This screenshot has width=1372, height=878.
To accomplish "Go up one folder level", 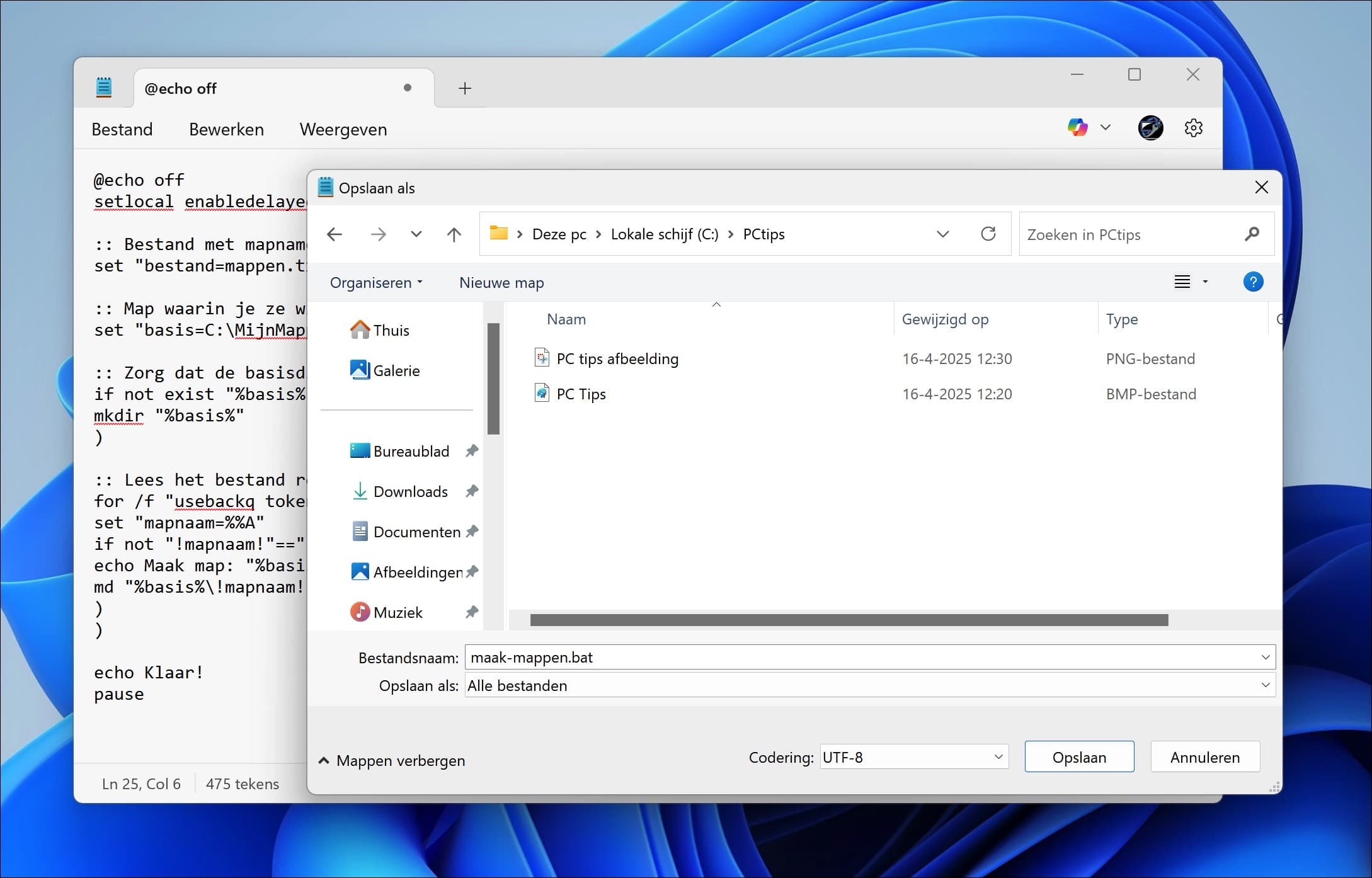I will coord(454,234).
